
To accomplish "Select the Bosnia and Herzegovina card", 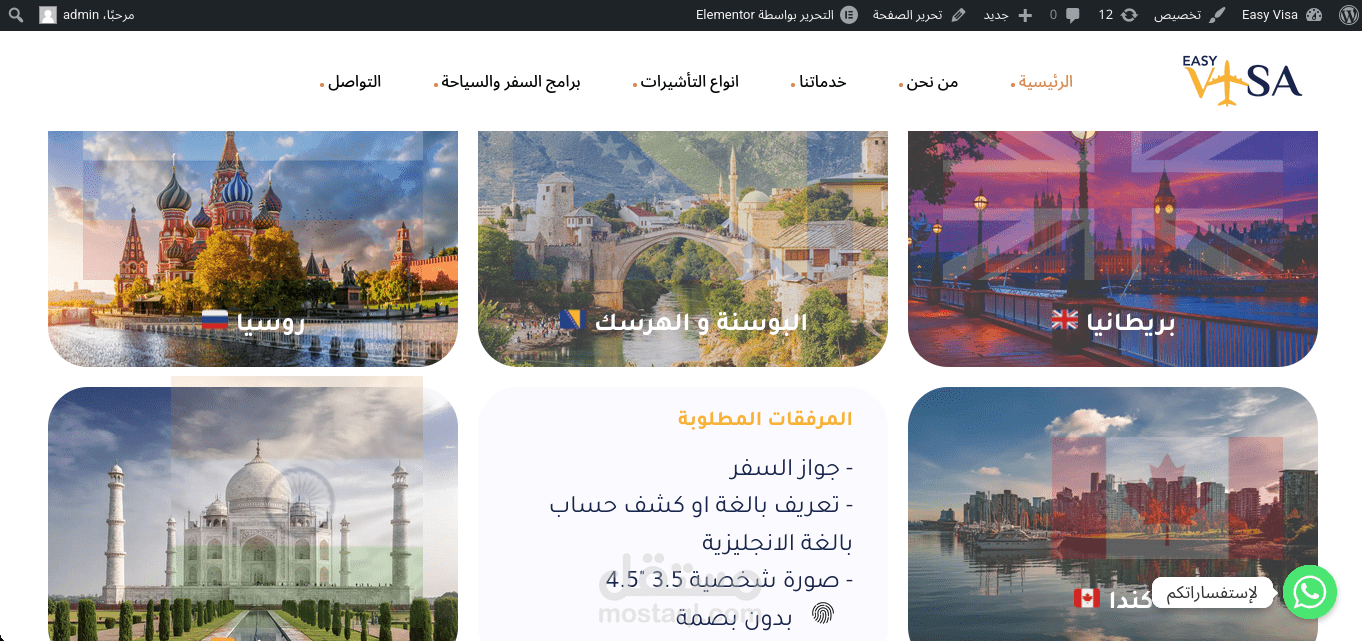I will [x=683, y=248].
